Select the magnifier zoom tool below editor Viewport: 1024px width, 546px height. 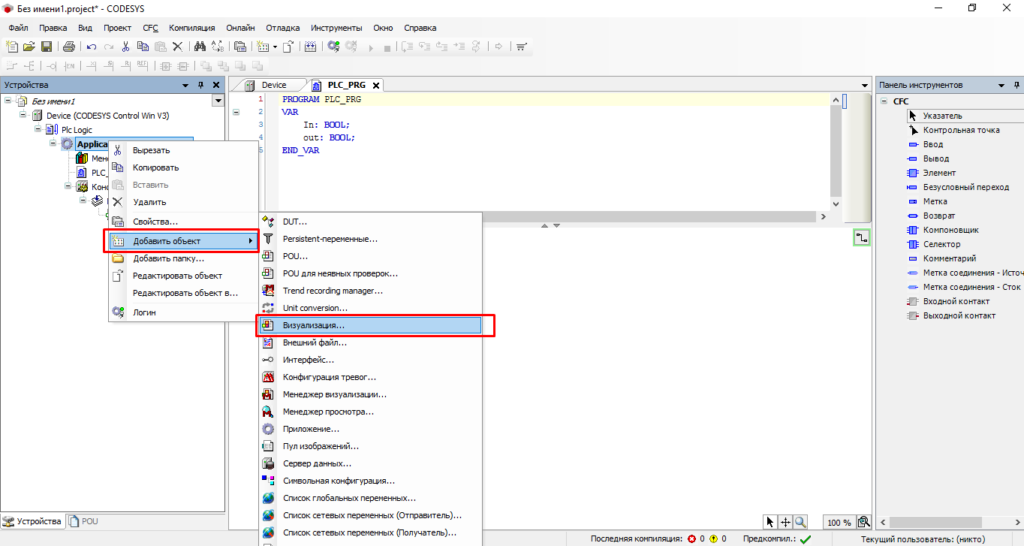801,522
